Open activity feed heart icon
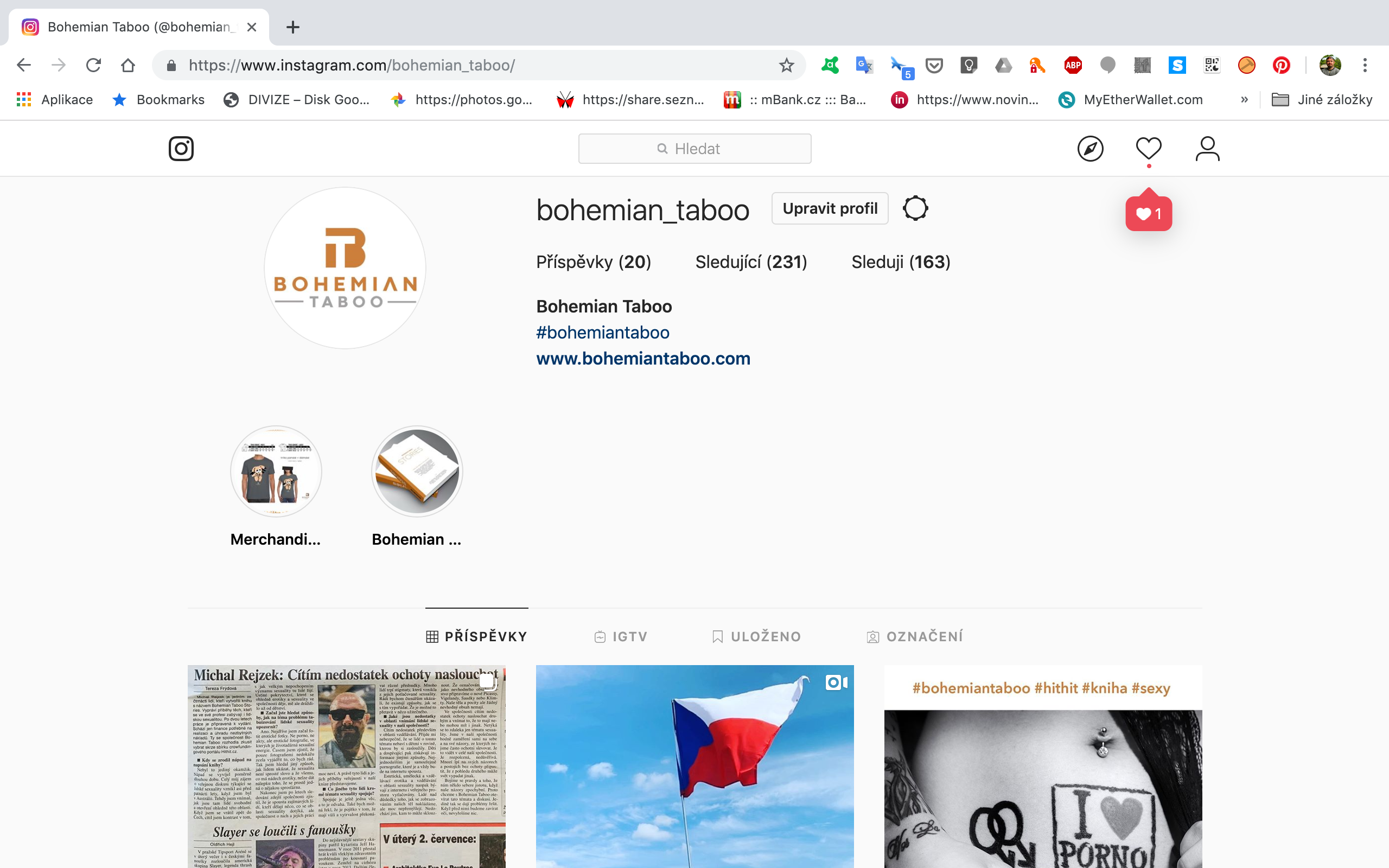This screenshot has width=1389, height=868. click(x=1149, y=149)
